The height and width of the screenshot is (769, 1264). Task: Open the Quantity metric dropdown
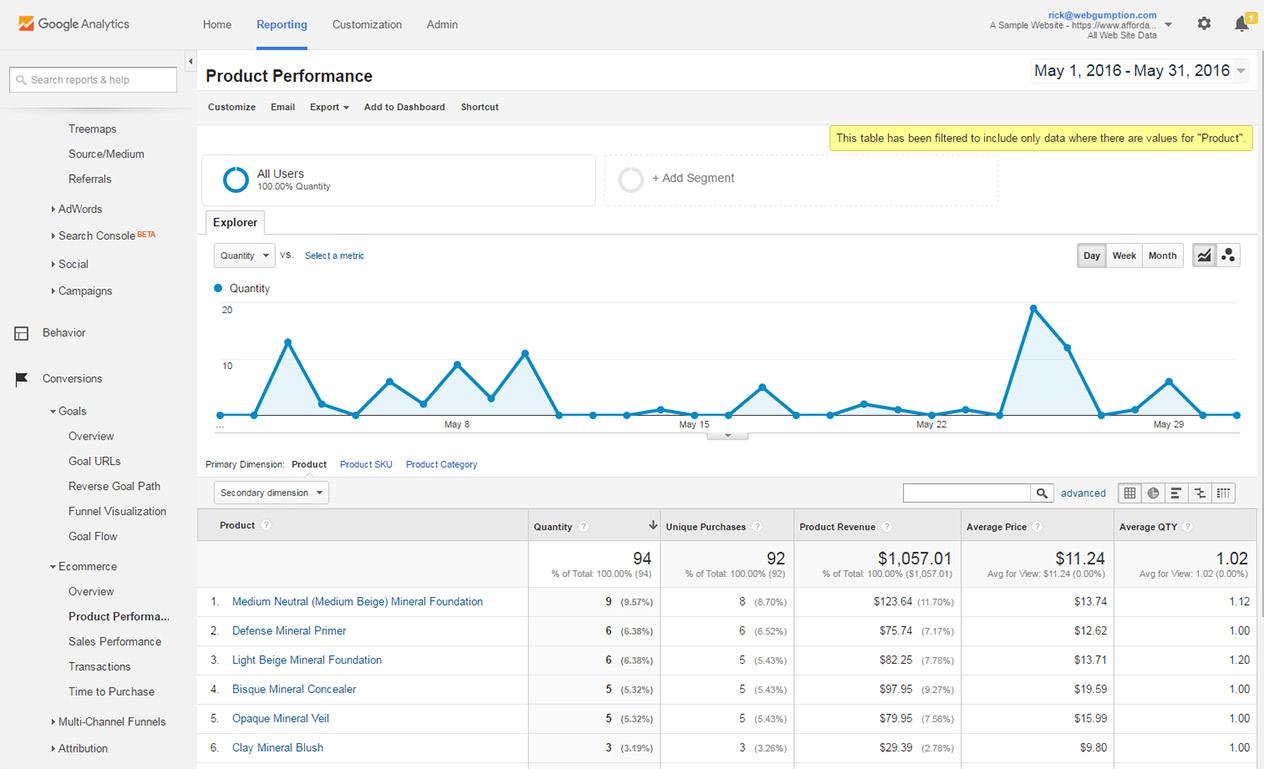244,256
